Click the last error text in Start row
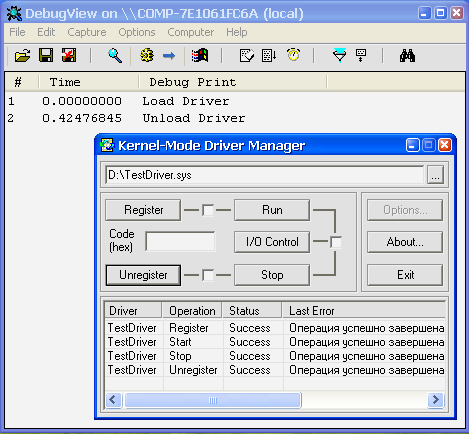The height and width of the screenshot is (434, 469). tap(367, 342)
